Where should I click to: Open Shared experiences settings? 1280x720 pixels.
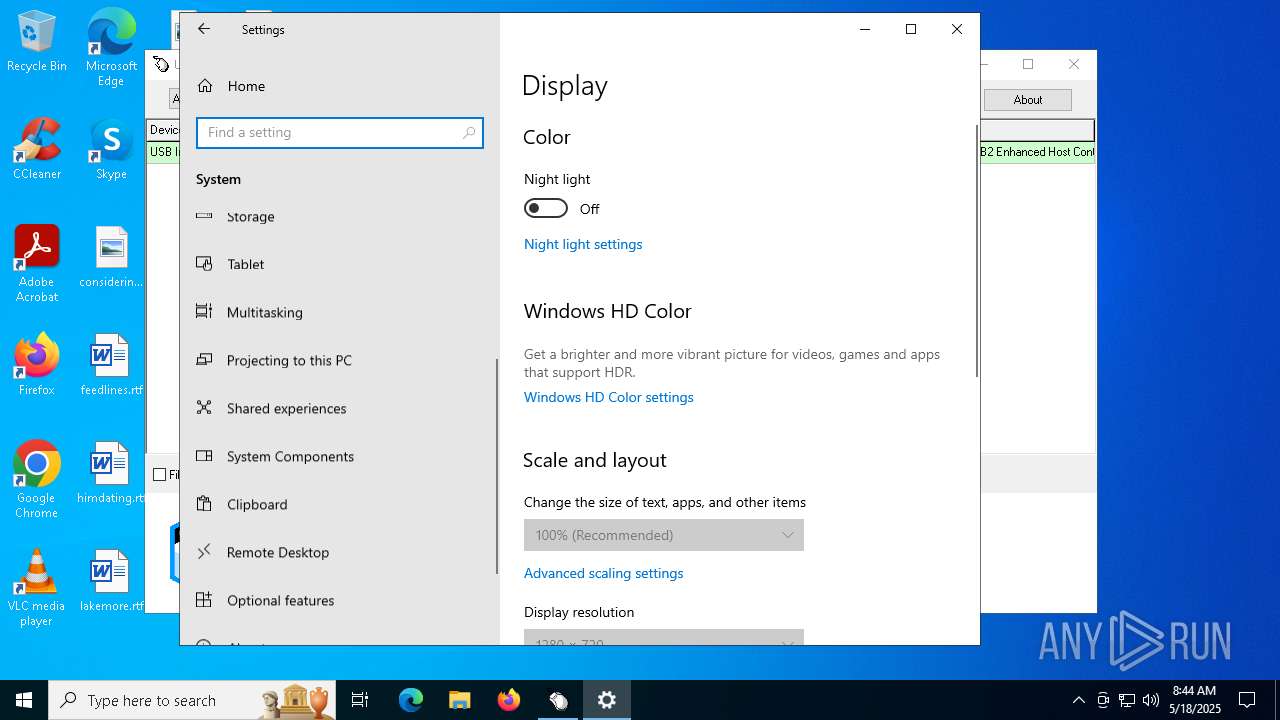340,408
